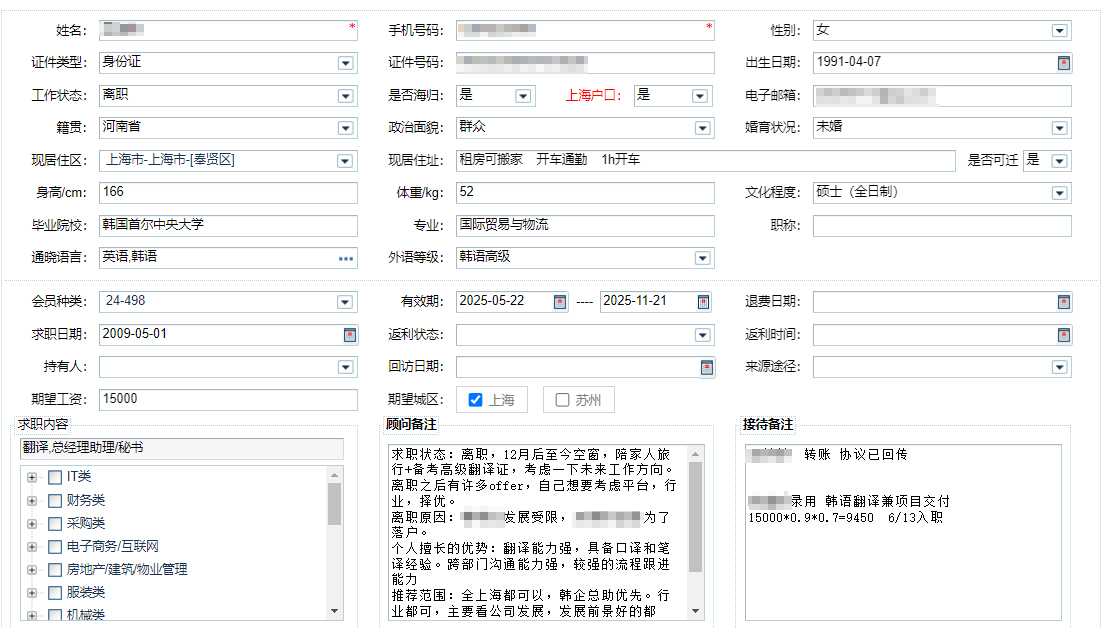Image resolution: width=1103 pixels, height=628 pixels.
Task: Open the 持有人 dropdown
Action: click(x=345, y=367)
